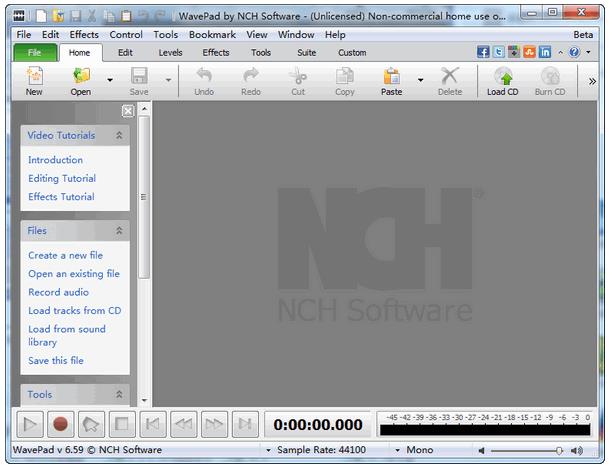Click the green File ribbon tab
Screen dimensions: 609x469
click(35, 52)
